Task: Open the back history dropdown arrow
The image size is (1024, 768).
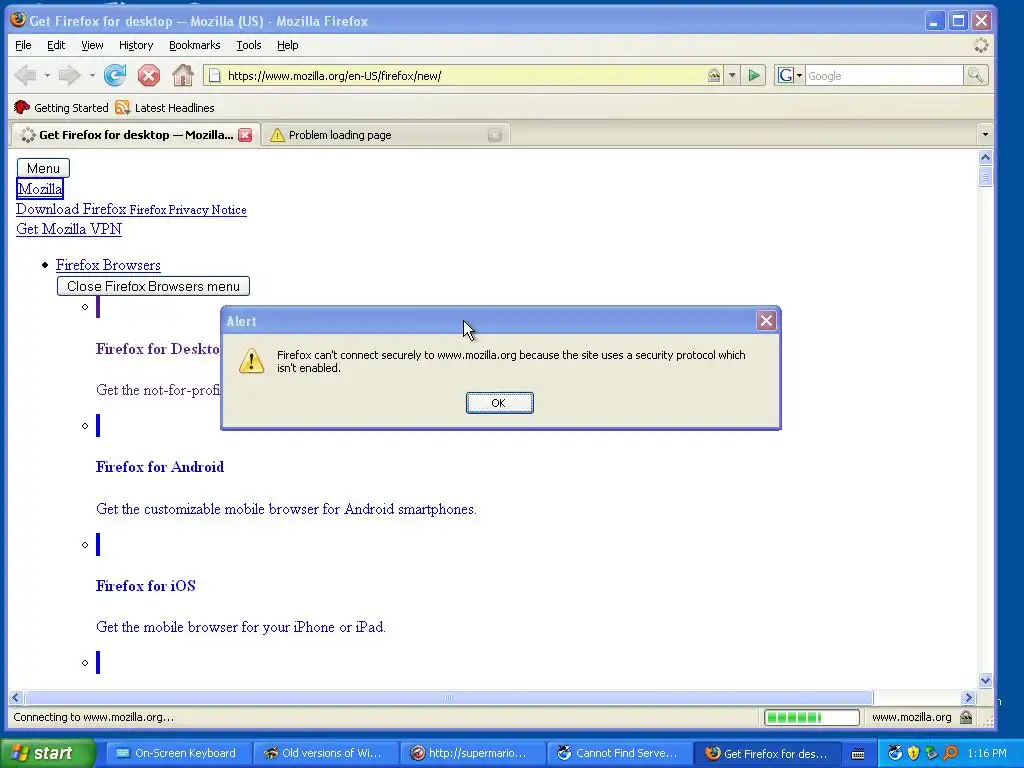Action: 47,76
